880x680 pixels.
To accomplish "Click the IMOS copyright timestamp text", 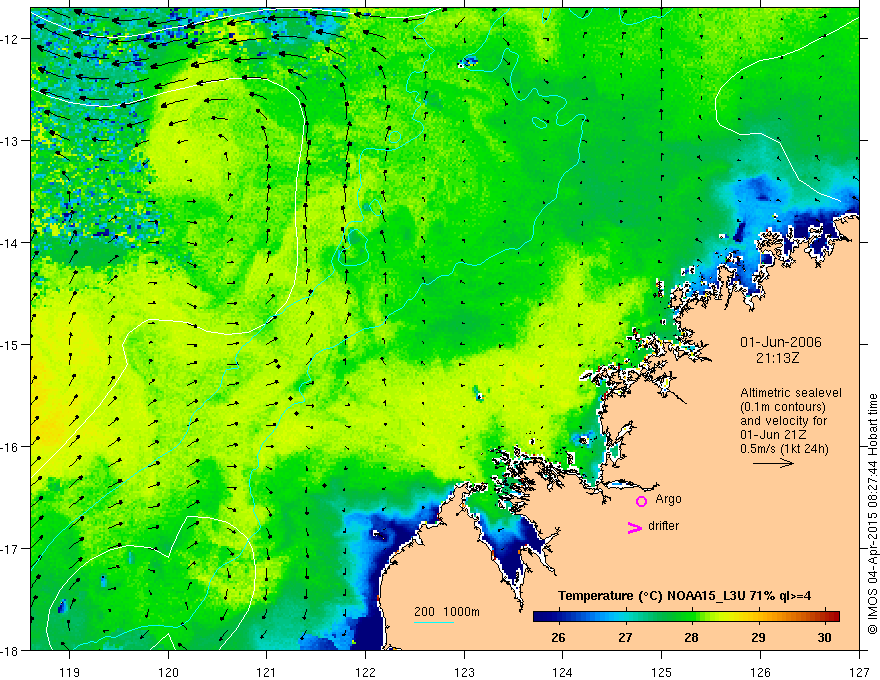I will point(872,514).
